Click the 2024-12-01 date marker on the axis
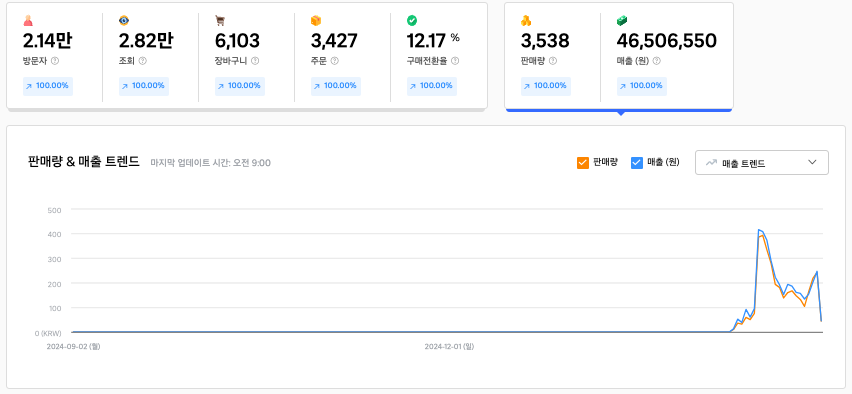This screenshot has width=852, height=394. [449, 346]
